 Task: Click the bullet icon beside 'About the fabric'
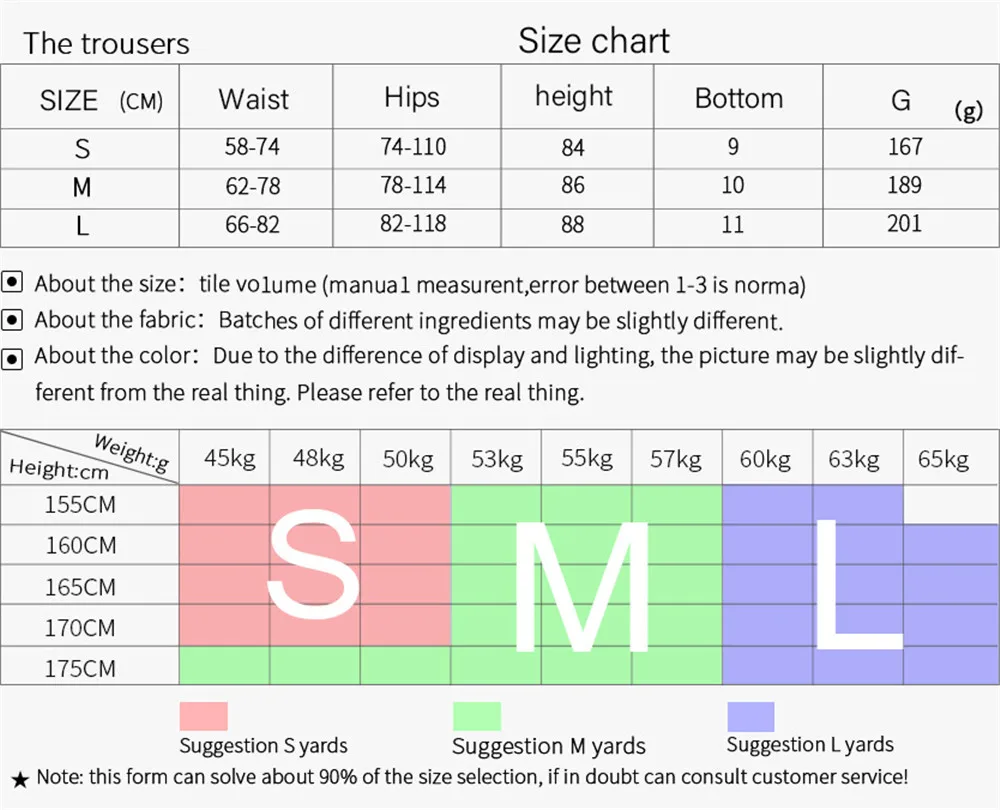point(13,320)
